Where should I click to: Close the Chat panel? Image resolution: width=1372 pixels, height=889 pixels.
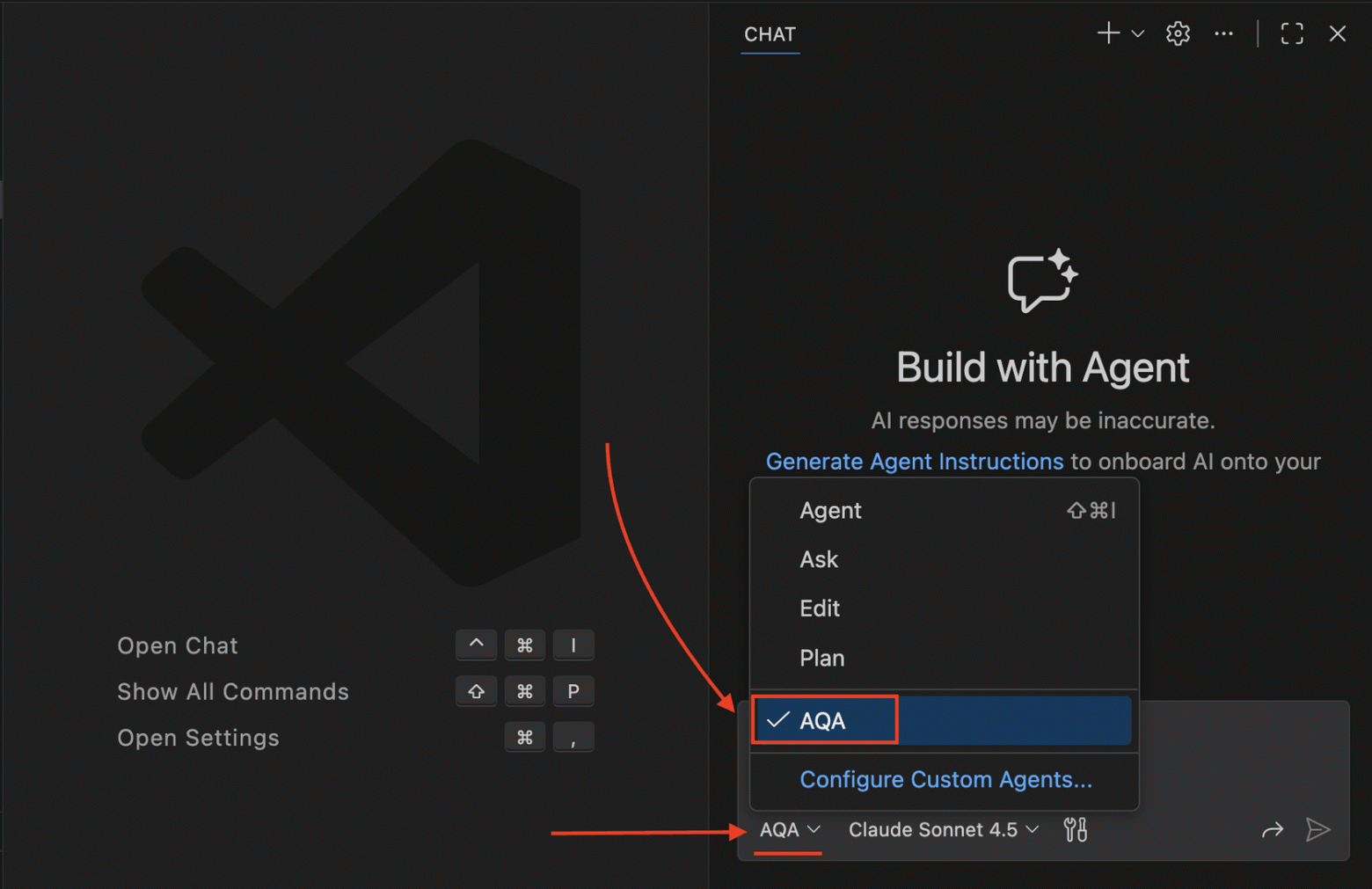click(1338, 33)
